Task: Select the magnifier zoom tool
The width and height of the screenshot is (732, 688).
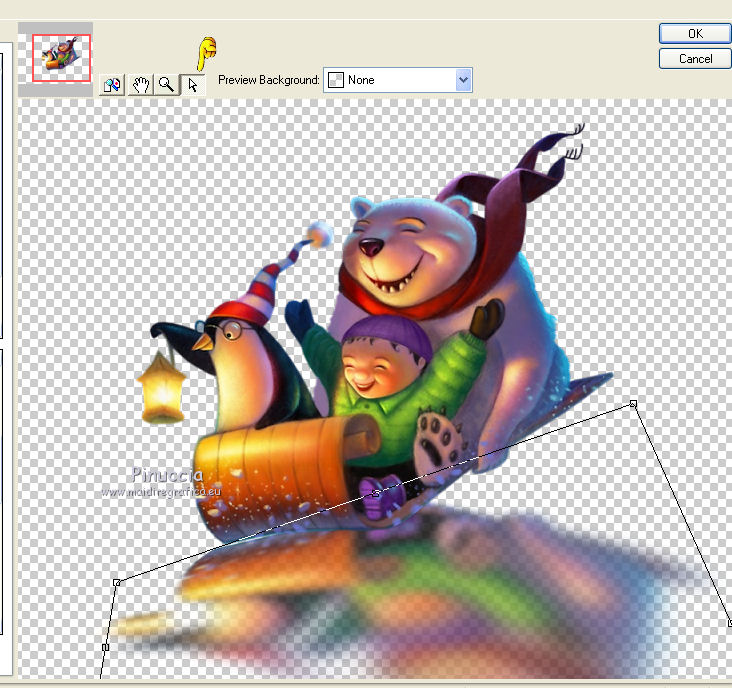Action: 167,84
